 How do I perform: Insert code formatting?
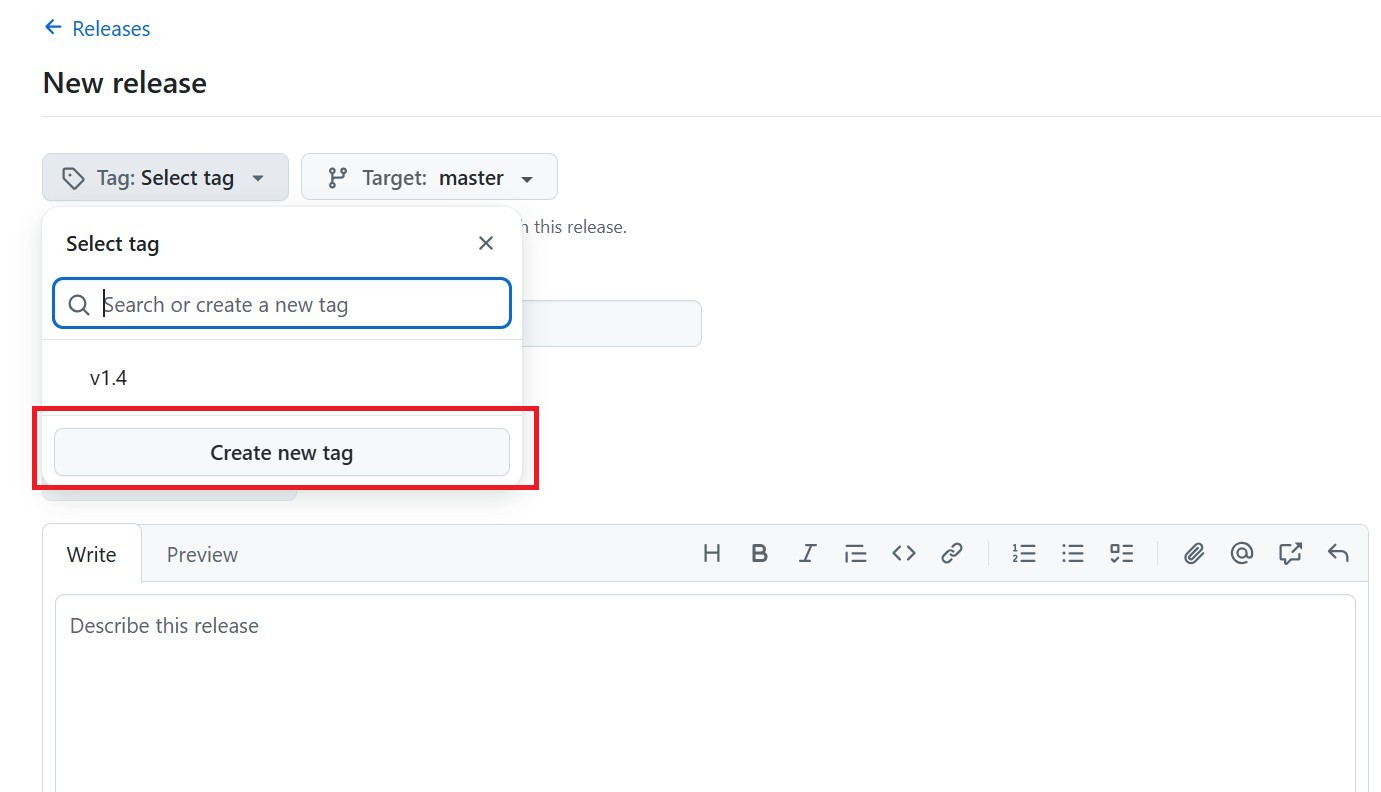904,553
